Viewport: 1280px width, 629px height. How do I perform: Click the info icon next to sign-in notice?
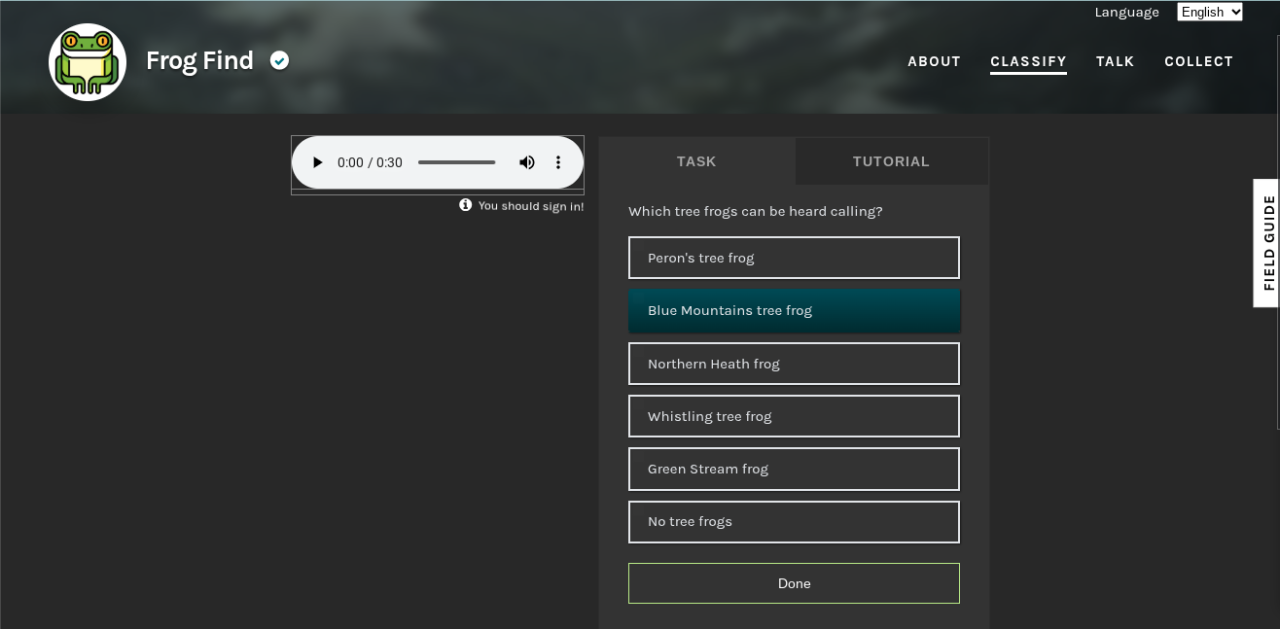pos(465,205)
